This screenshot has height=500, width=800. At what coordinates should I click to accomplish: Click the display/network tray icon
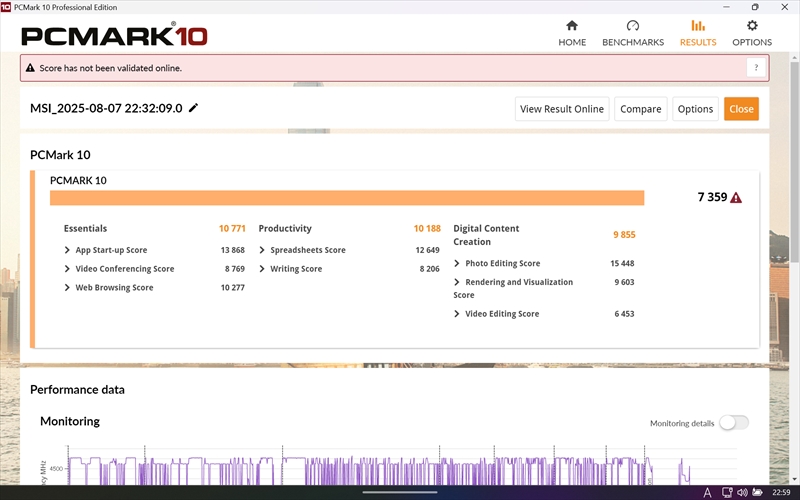click(727, 492)
